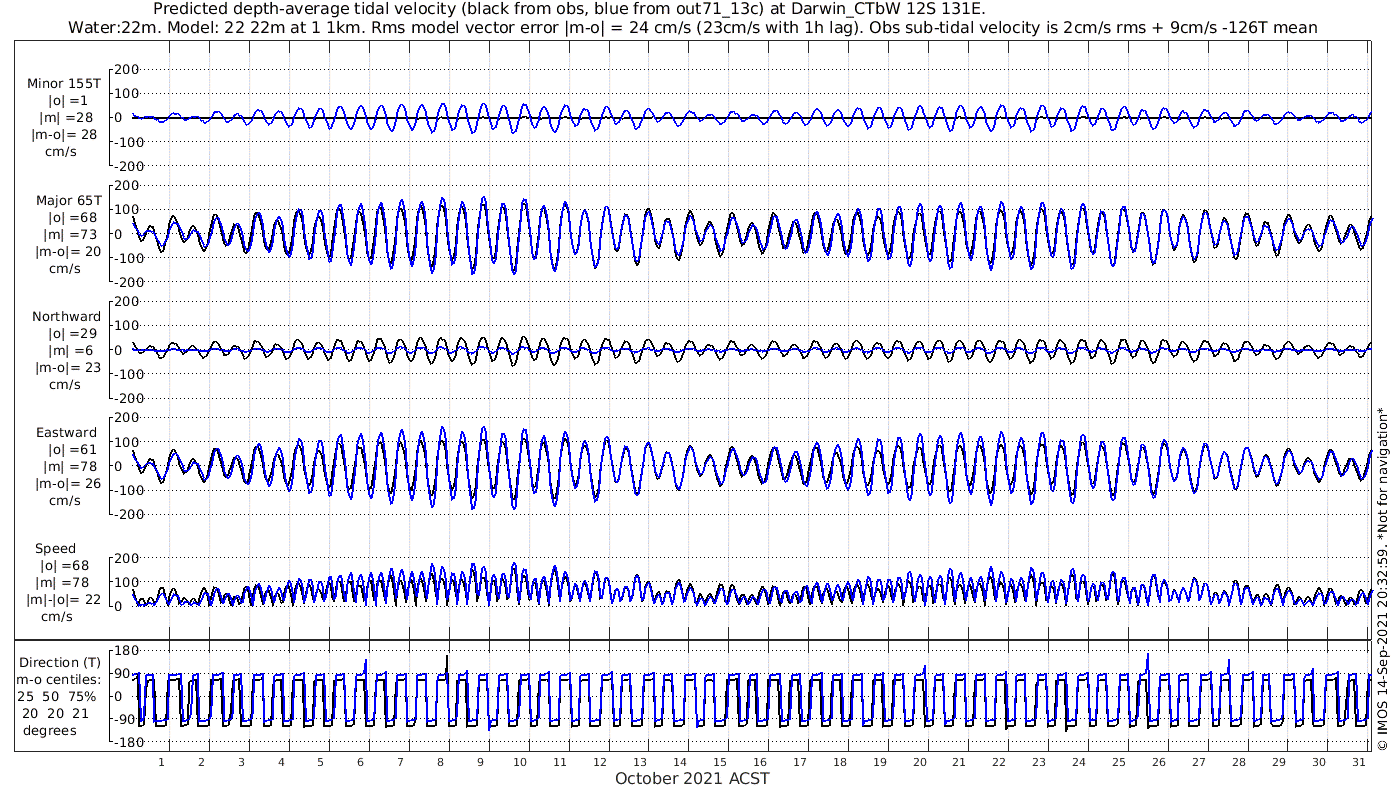Click the 180 tick label of the Direction axis

click(x=125, y=650)
